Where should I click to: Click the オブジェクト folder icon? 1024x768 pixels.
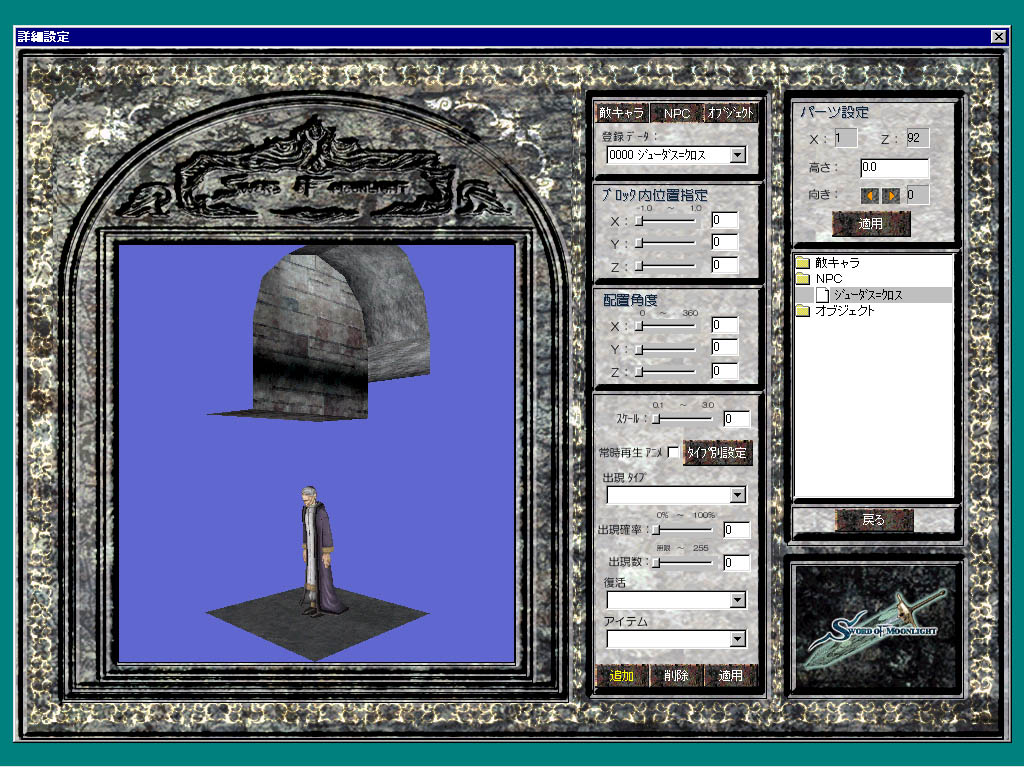tap(803, 311)
